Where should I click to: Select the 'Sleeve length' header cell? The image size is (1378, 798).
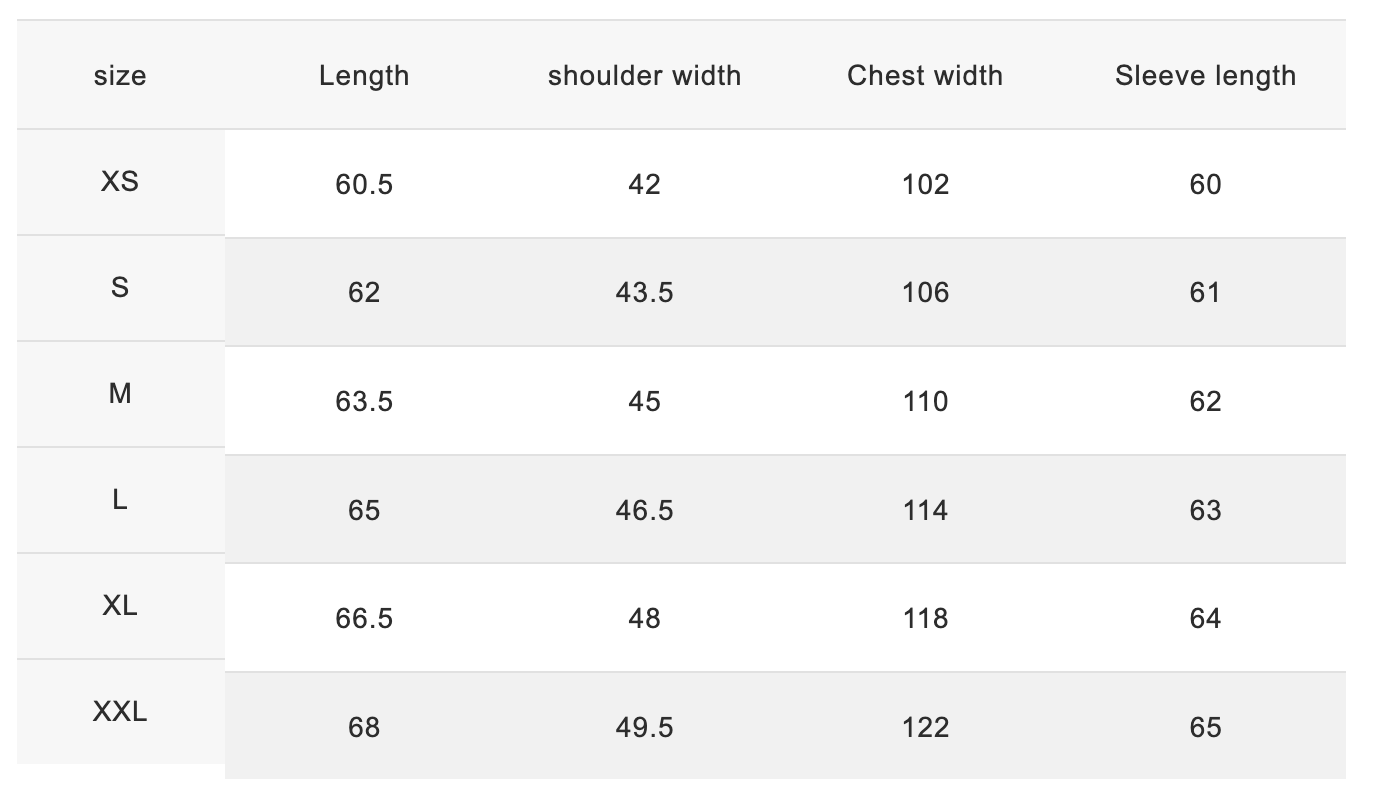point(1205,76)
